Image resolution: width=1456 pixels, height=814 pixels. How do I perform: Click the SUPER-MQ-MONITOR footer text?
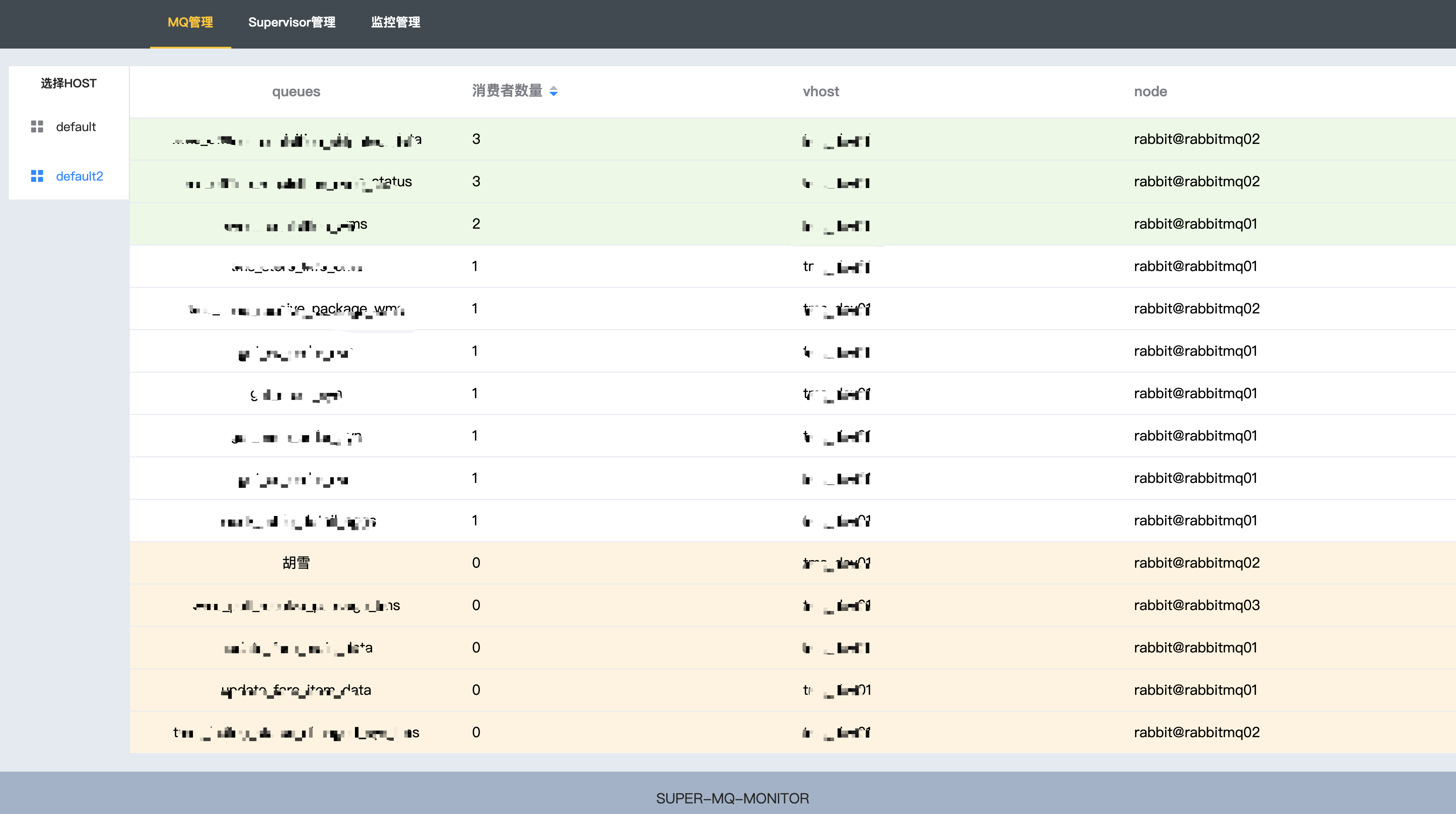732,798
